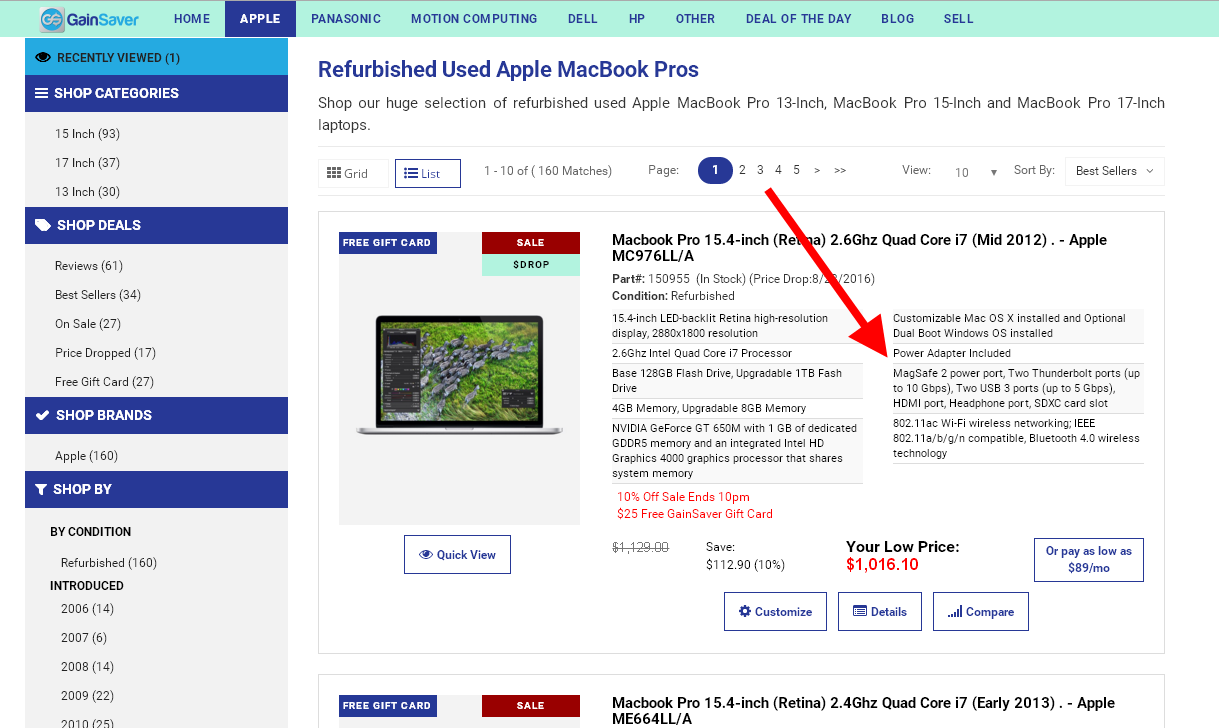Click the Mid 2012 MacBook Pro image

[x=460, y=376]
